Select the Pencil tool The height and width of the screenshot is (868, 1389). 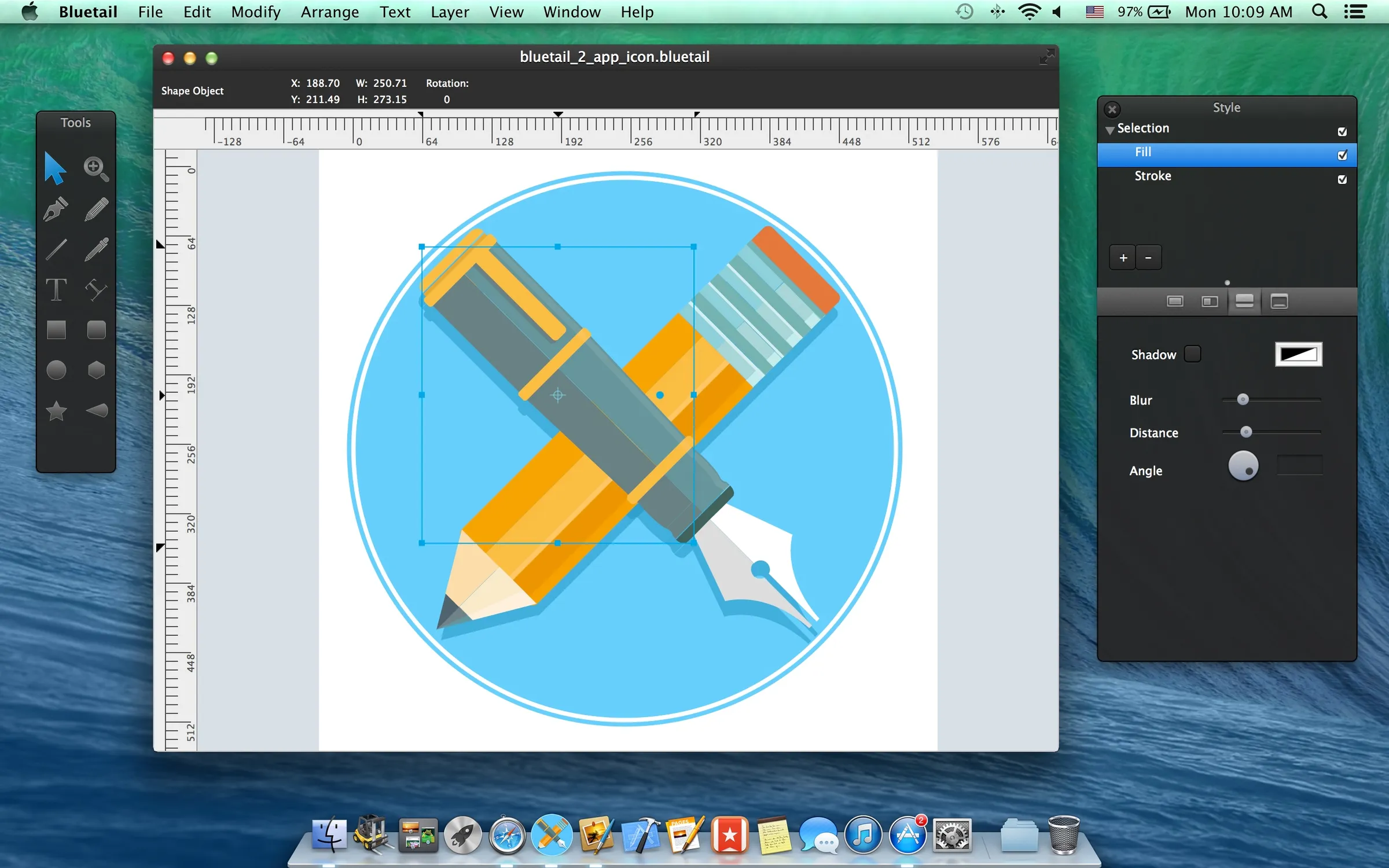[x=95, y=208]
